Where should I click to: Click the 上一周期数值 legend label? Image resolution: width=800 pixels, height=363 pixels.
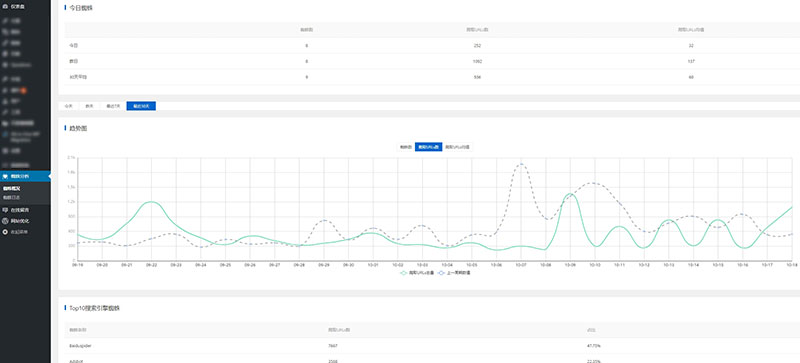459,273
